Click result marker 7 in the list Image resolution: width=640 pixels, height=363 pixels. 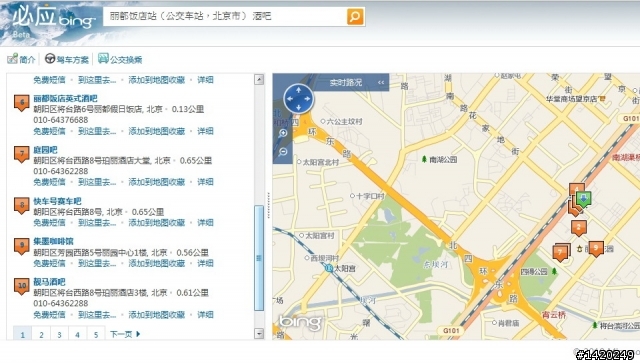pyautogui.click(x=22, y=154)
